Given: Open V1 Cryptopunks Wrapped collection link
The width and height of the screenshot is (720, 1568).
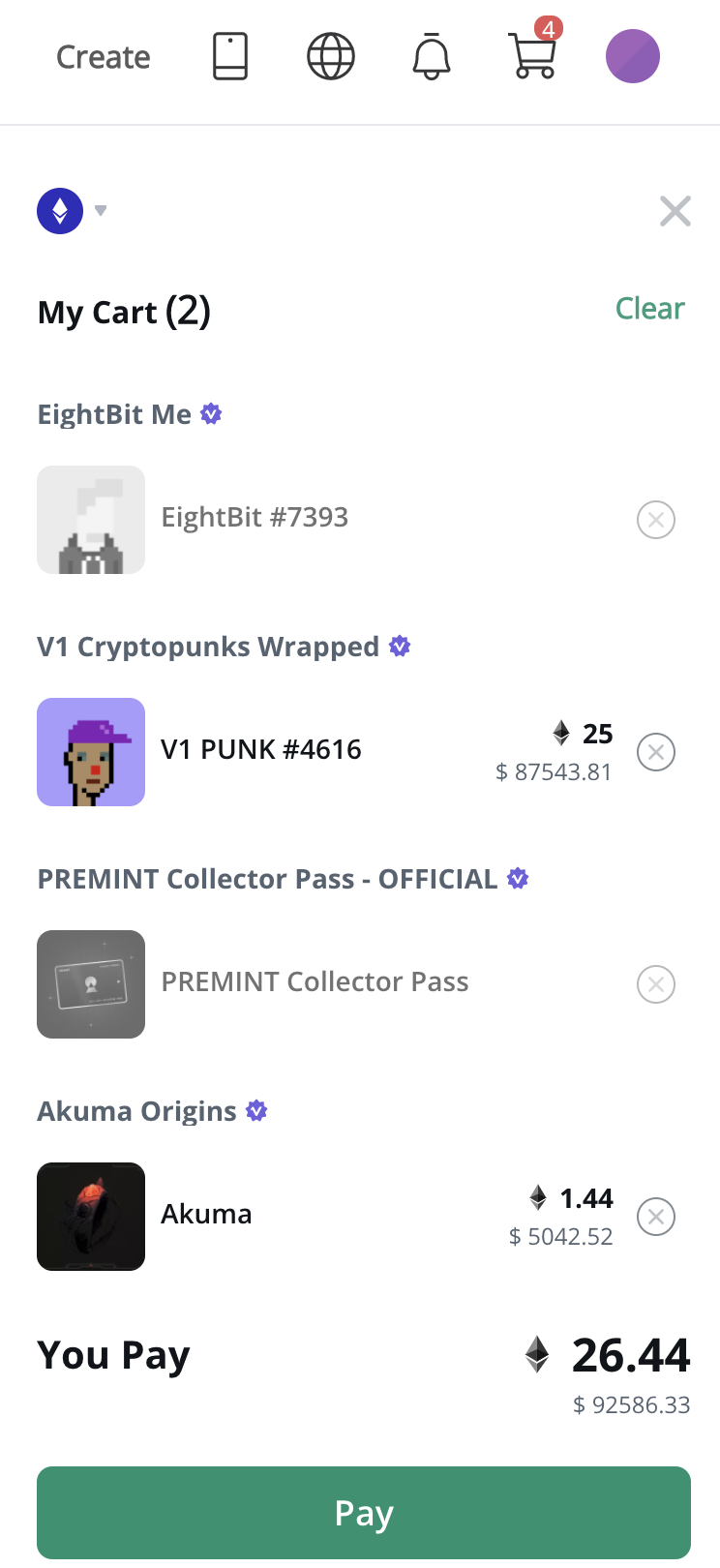Looking at the screenshot, I should tap(208, 647).
